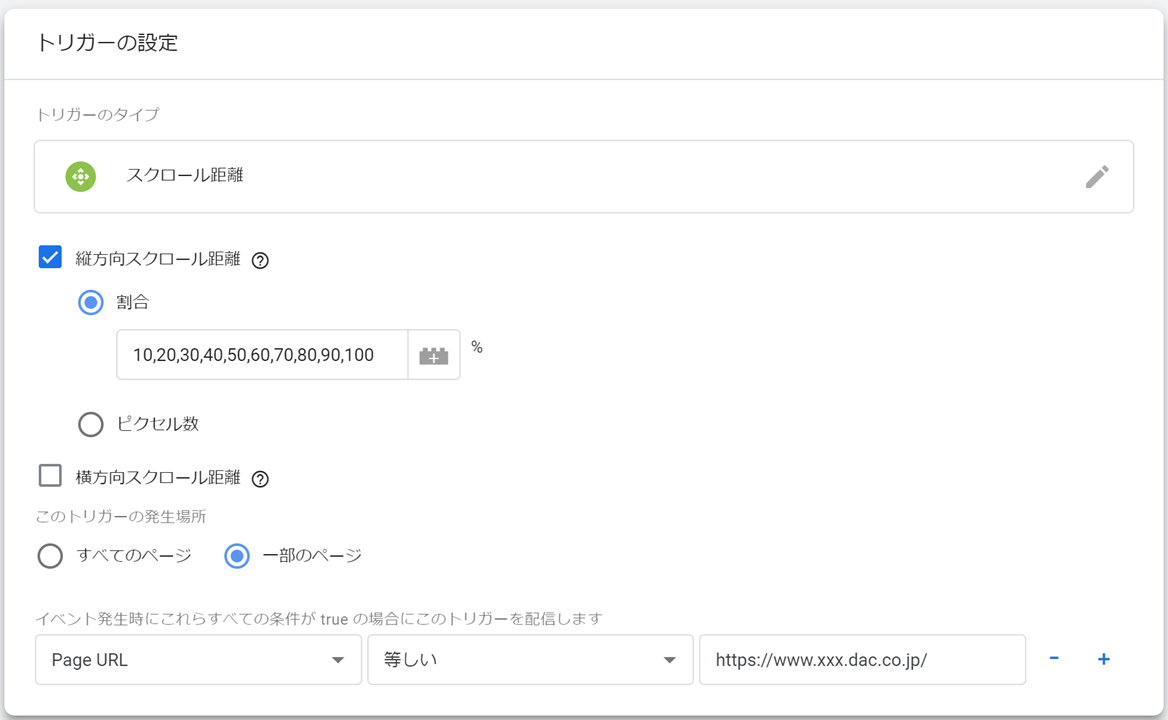Add a new condition with plus icon

(1103, 659)
